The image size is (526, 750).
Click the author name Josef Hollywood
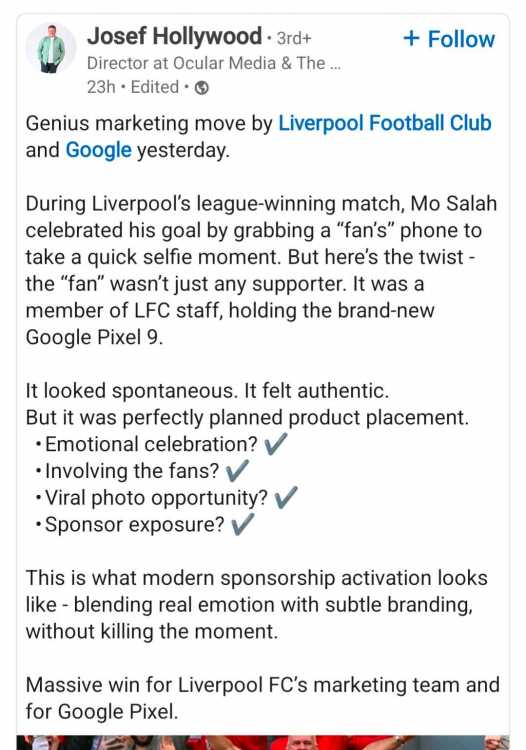[x=175, y=36]
